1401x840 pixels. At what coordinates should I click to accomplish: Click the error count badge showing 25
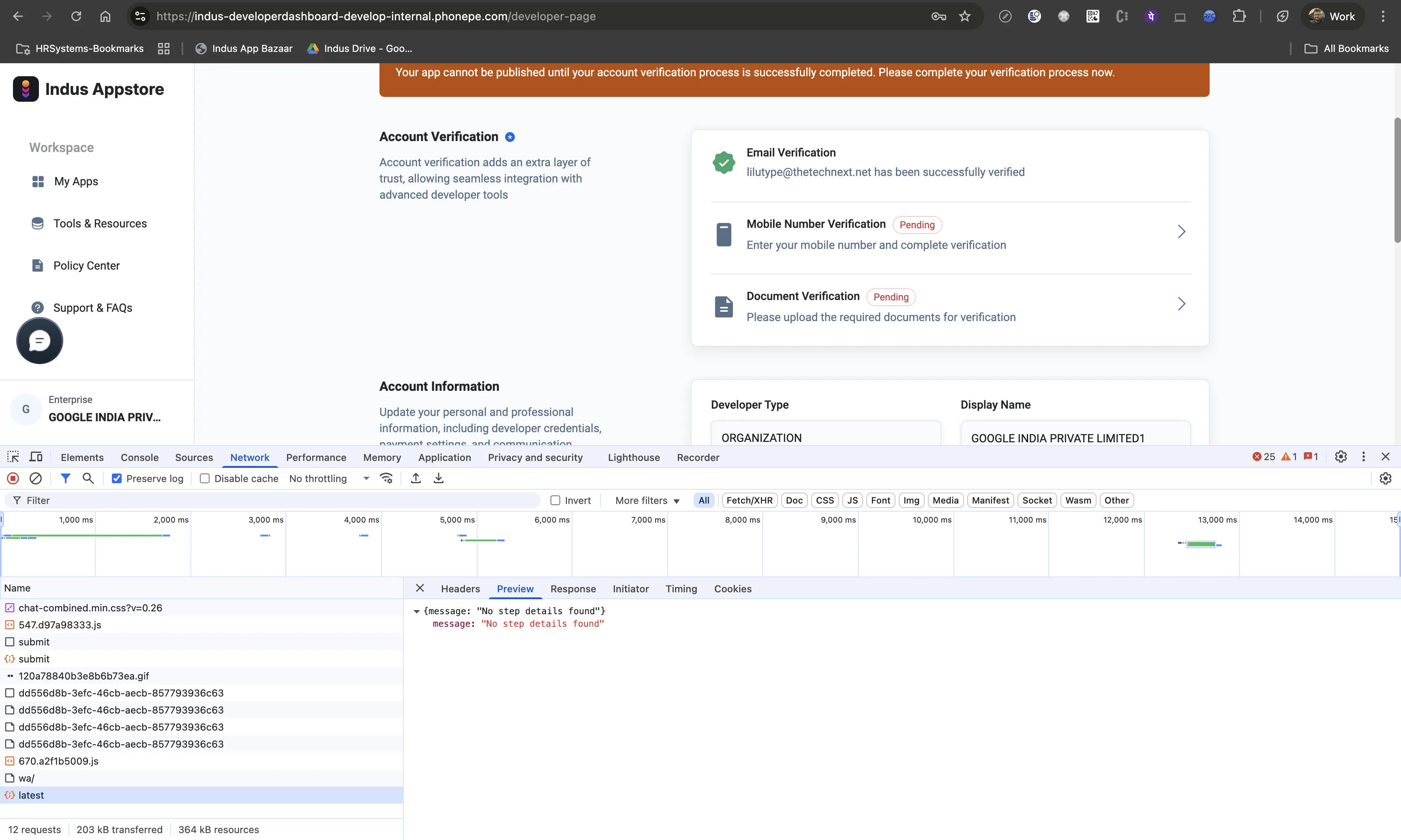click(x=1264, y=457)
